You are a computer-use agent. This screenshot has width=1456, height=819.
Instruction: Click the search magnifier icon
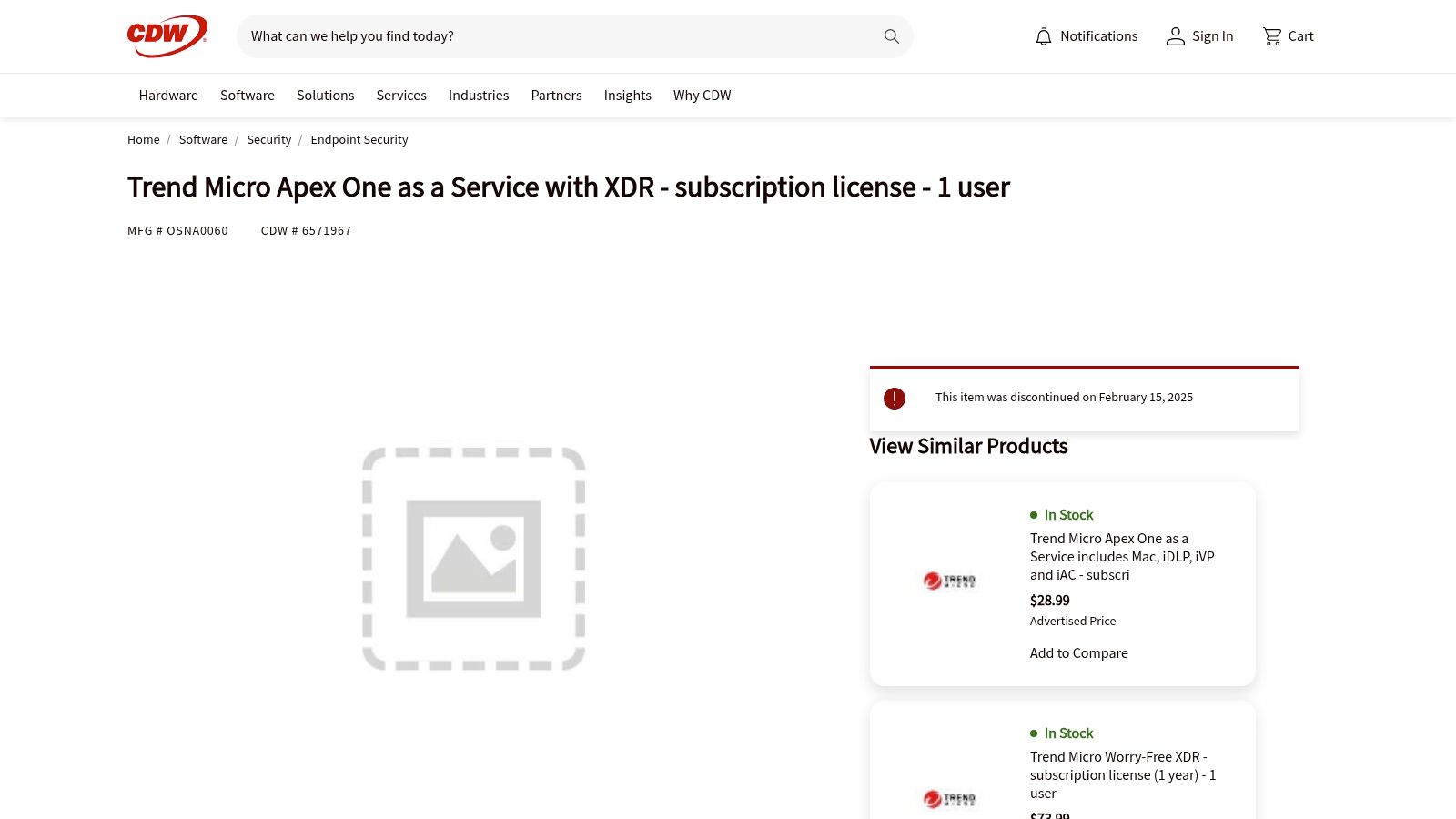pyautogui.click(x=891, y=36)
